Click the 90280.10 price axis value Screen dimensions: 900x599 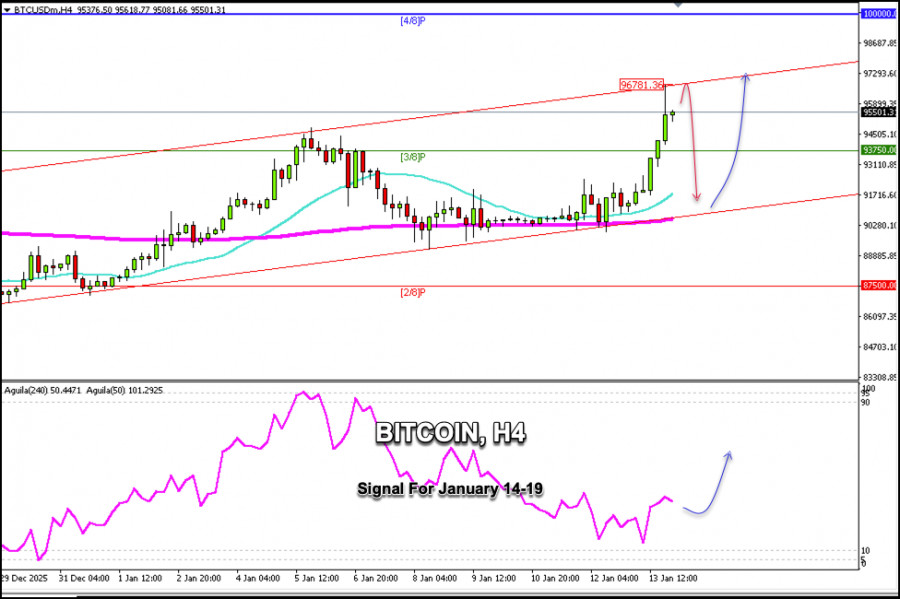(880, 225)
